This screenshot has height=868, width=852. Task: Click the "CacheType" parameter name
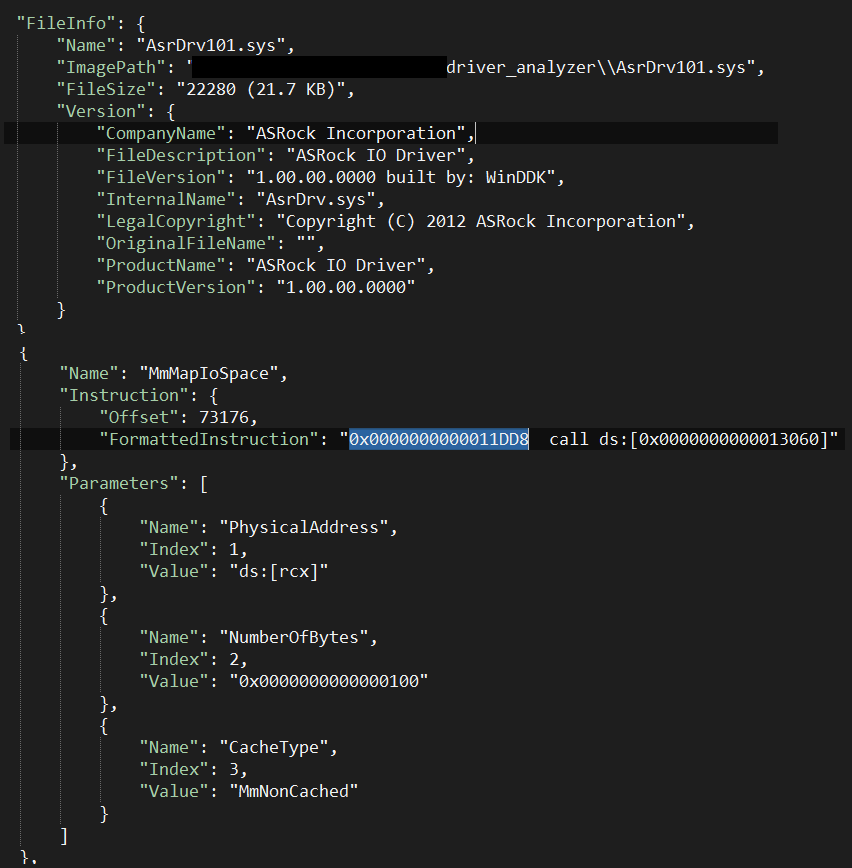[273, 748]
